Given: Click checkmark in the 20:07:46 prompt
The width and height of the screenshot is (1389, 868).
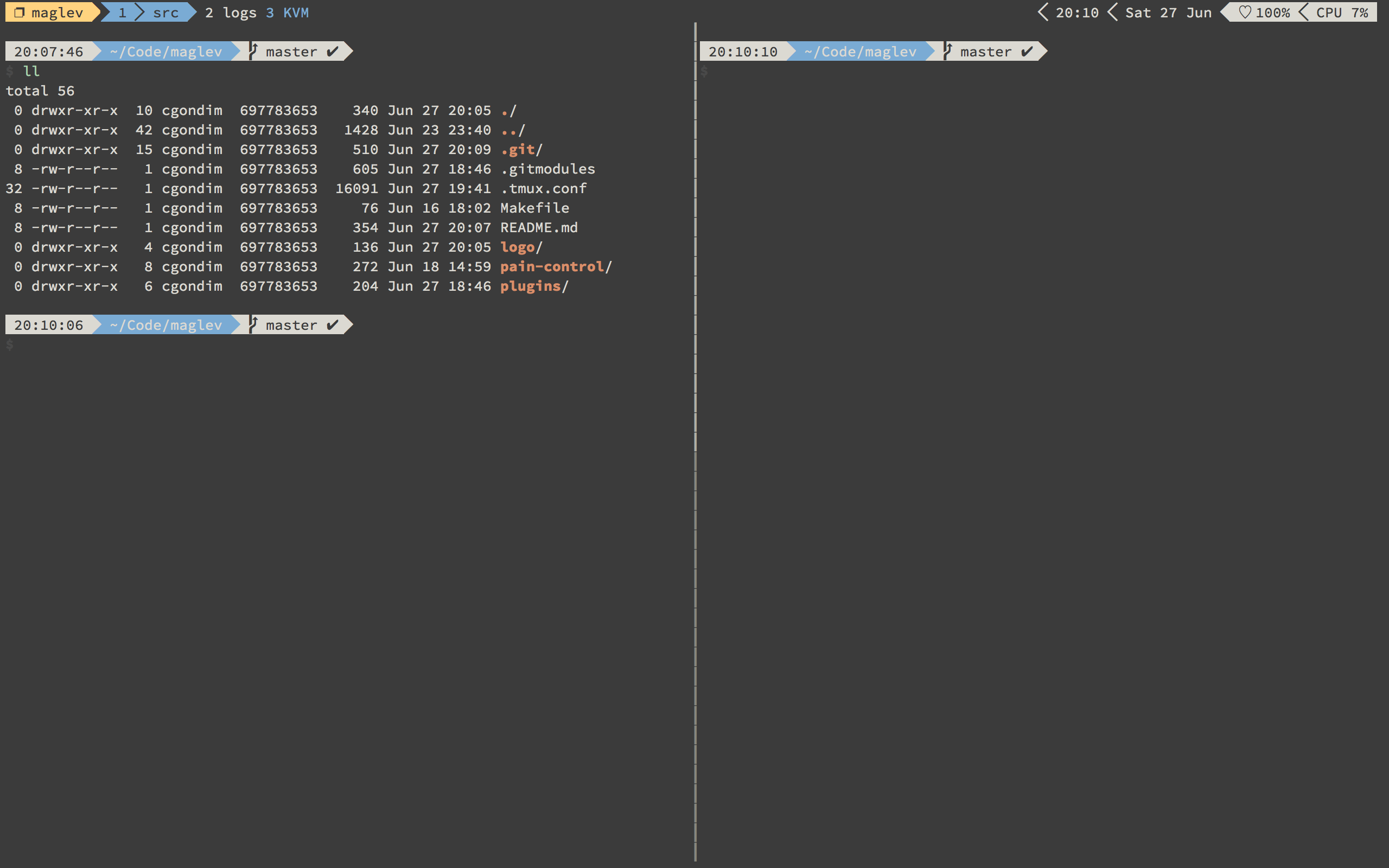Looking at the screenshot, I should (332, 52).
